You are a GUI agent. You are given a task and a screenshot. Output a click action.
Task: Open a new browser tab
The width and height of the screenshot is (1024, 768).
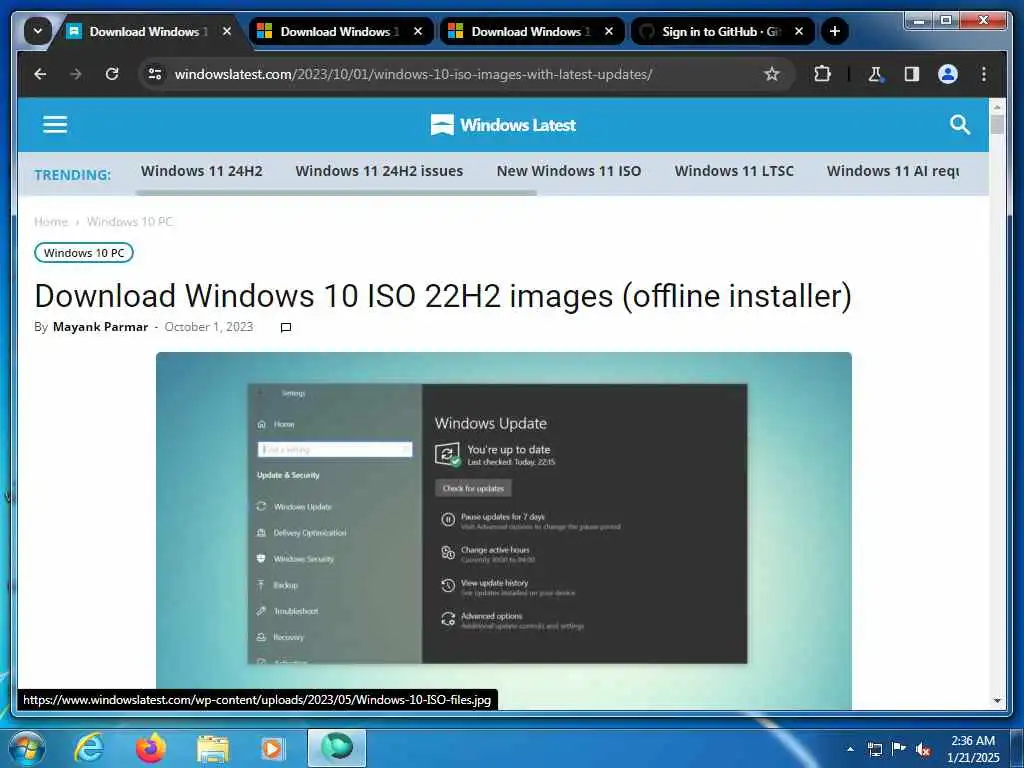[x=835, y=31]
